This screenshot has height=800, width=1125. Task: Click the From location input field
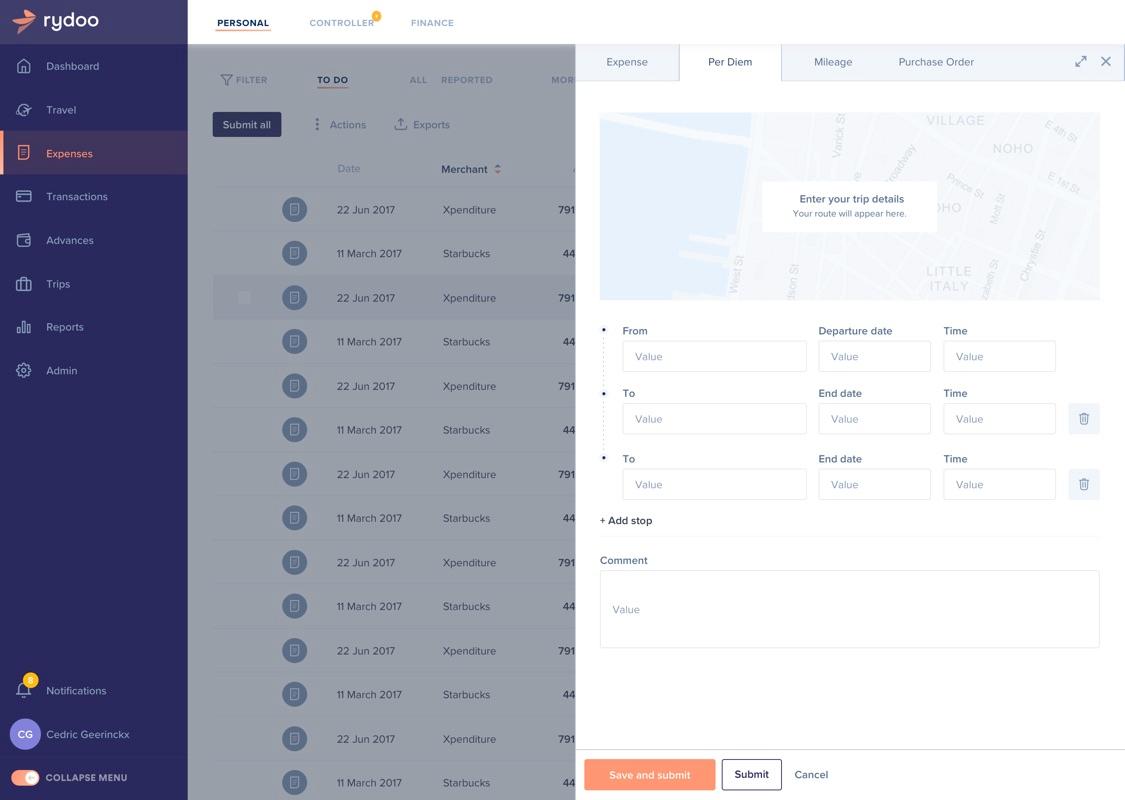714,356
